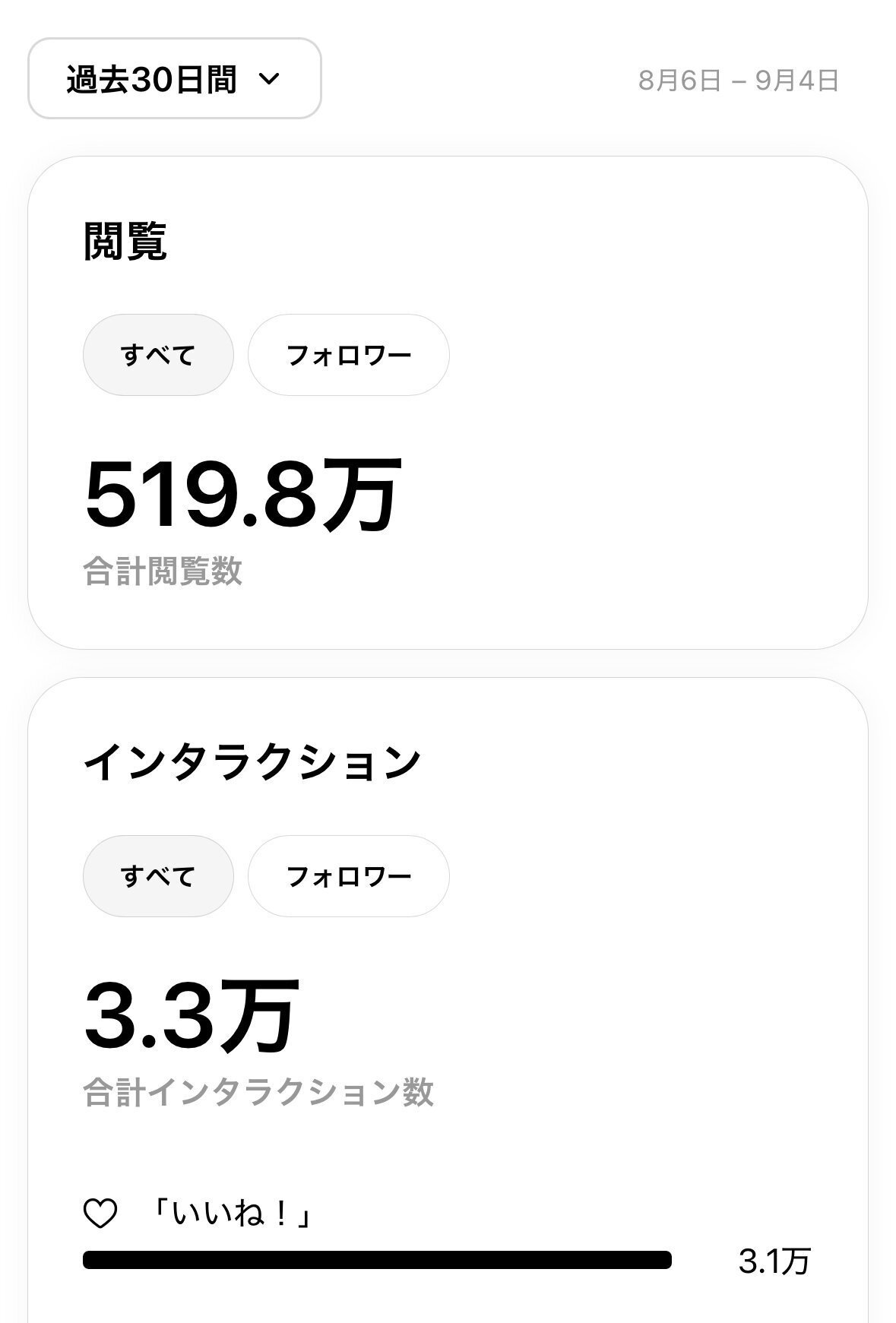The height and width of the screenshot is (1323, 896).
Task: Switch to フォロワー under インタラクション
Action: tap(349, 876)
